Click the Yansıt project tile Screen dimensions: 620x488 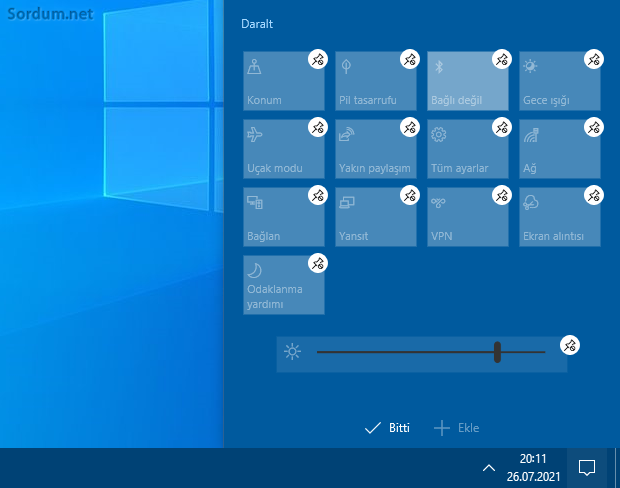tap(376, 217)
